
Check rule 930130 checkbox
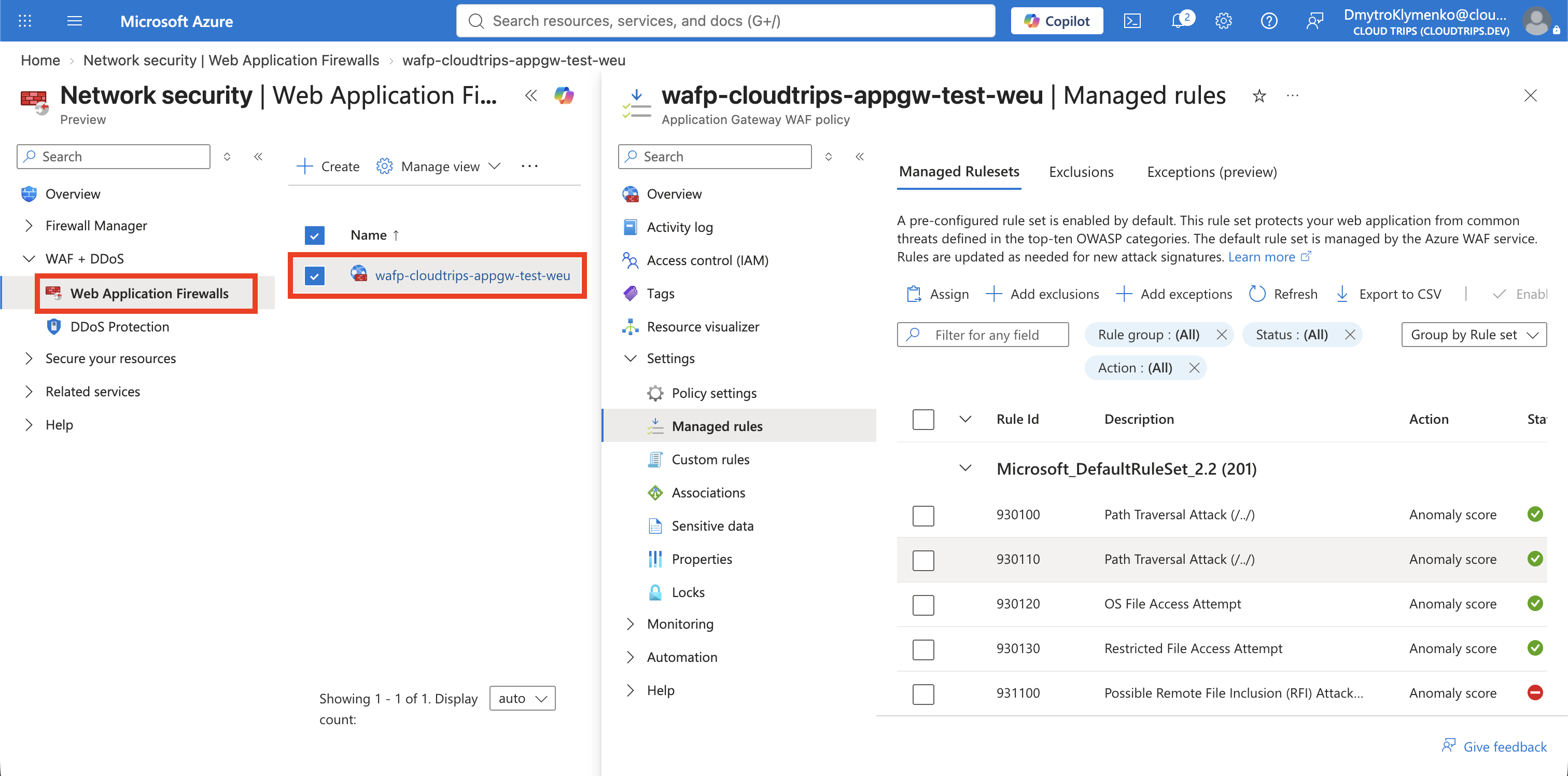pyautogui.click(x=923, y=649)
